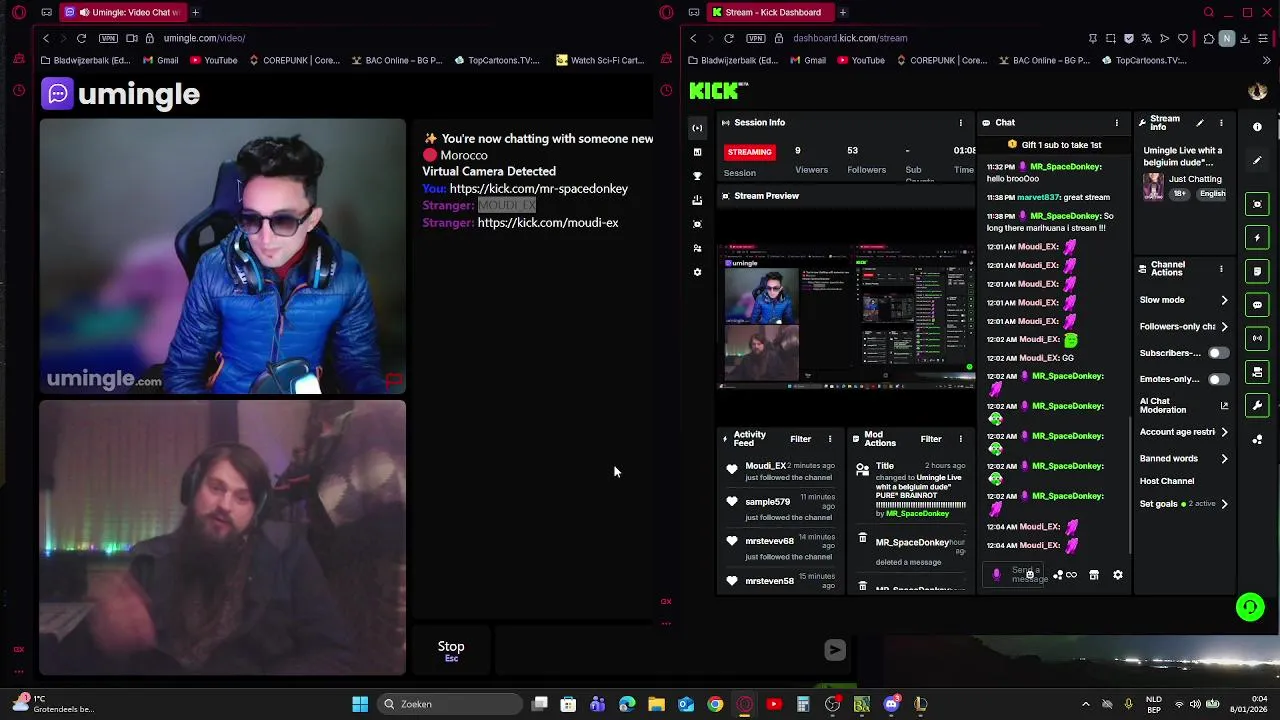Open Stream info panel menu dots
This screenshot has width=1280, height=720.
click(1221, 123)
